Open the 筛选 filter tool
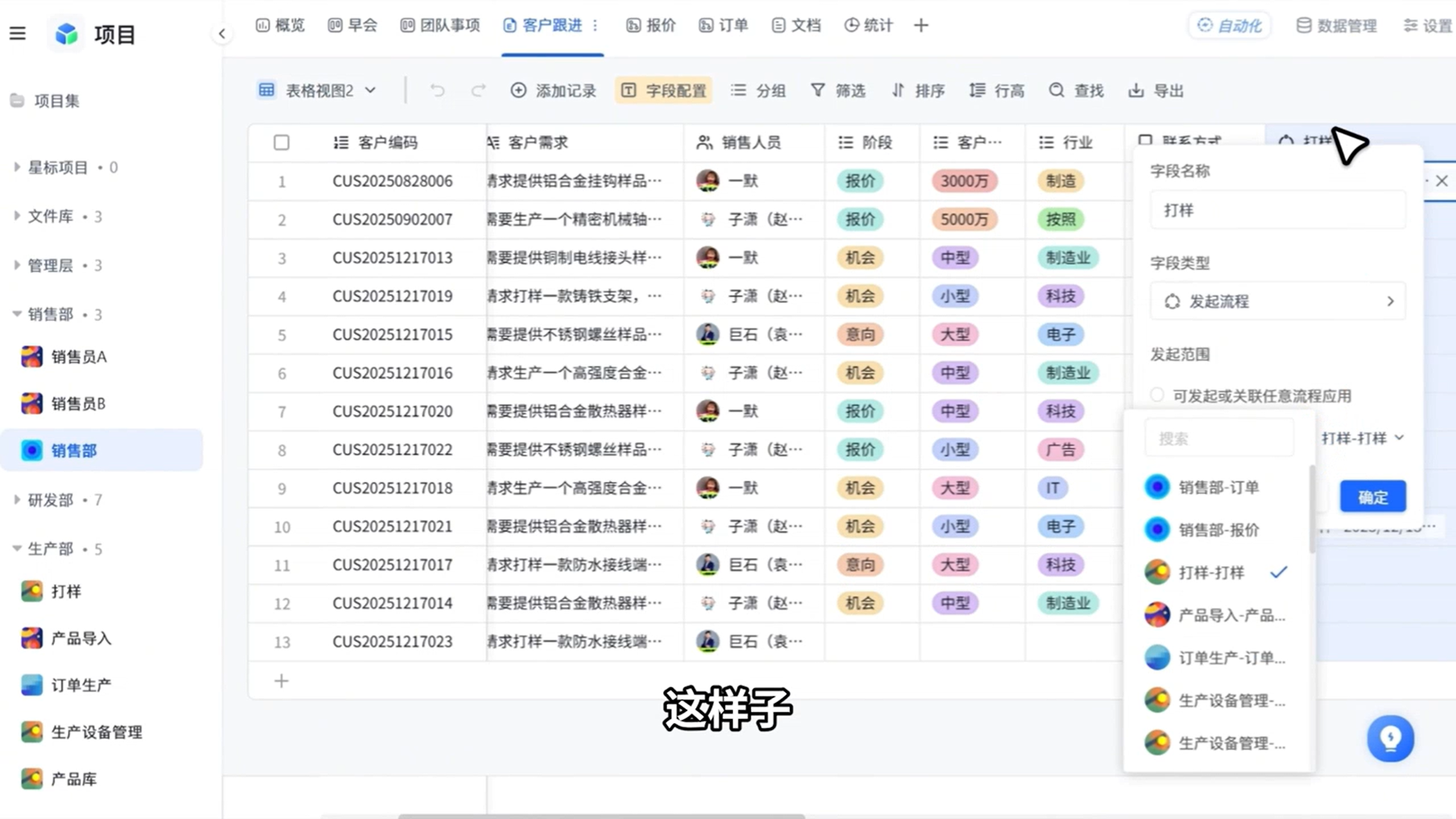Screen dimensions: 1456x819 click(838, 90)
